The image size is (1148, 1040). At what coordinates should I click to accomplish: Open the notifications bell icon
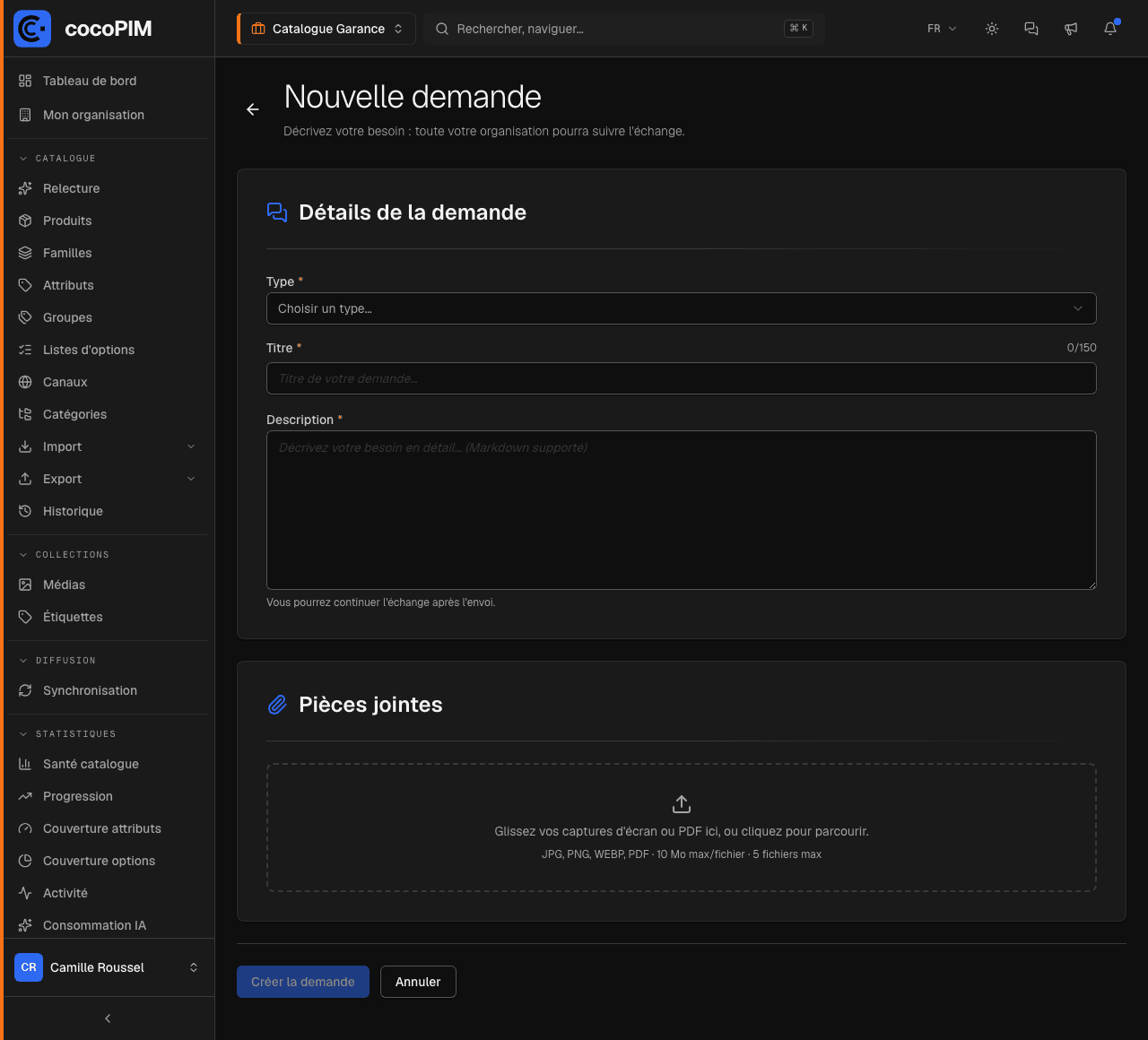(1110, 29)
